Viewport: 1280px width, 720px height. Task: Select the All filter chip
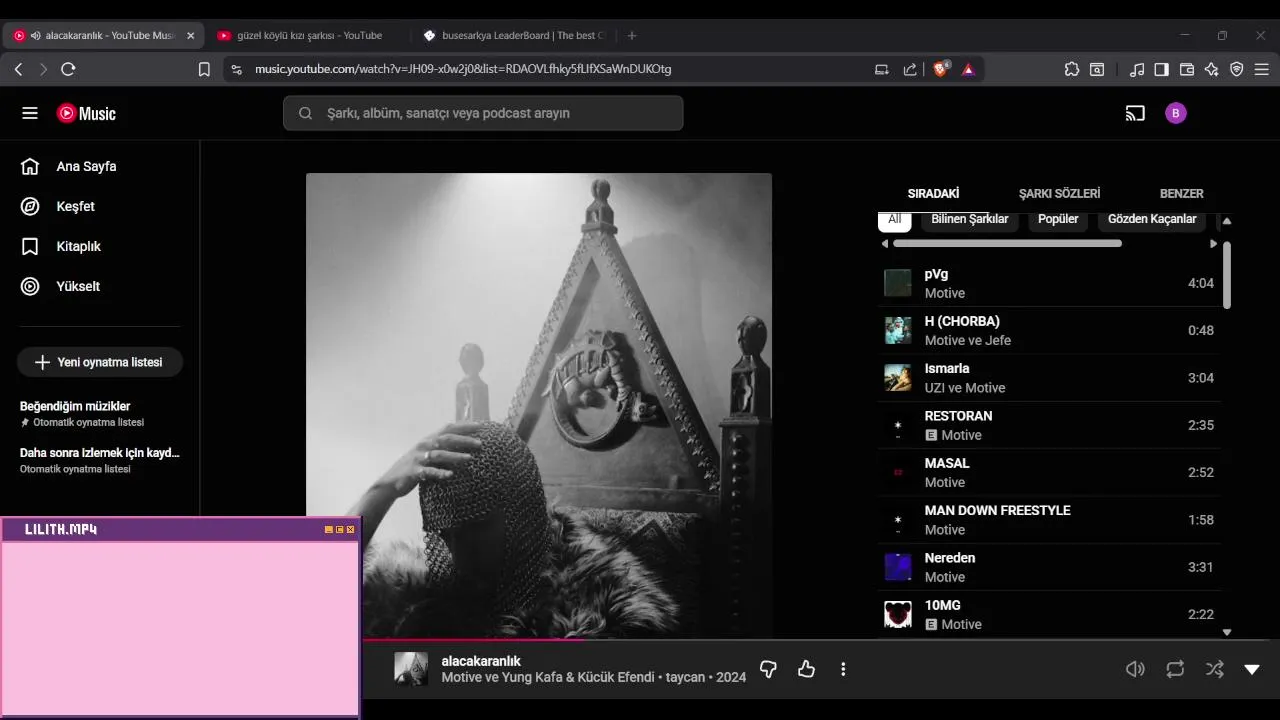(x=894, y=220)
